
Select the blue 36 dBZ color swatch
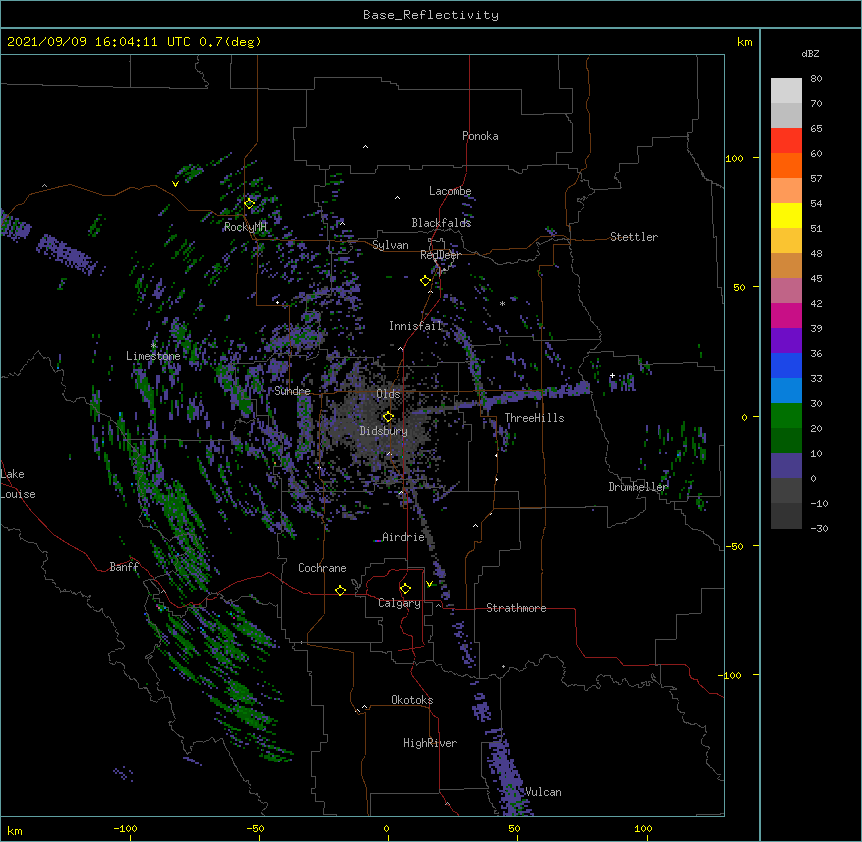tap(786, 365)
